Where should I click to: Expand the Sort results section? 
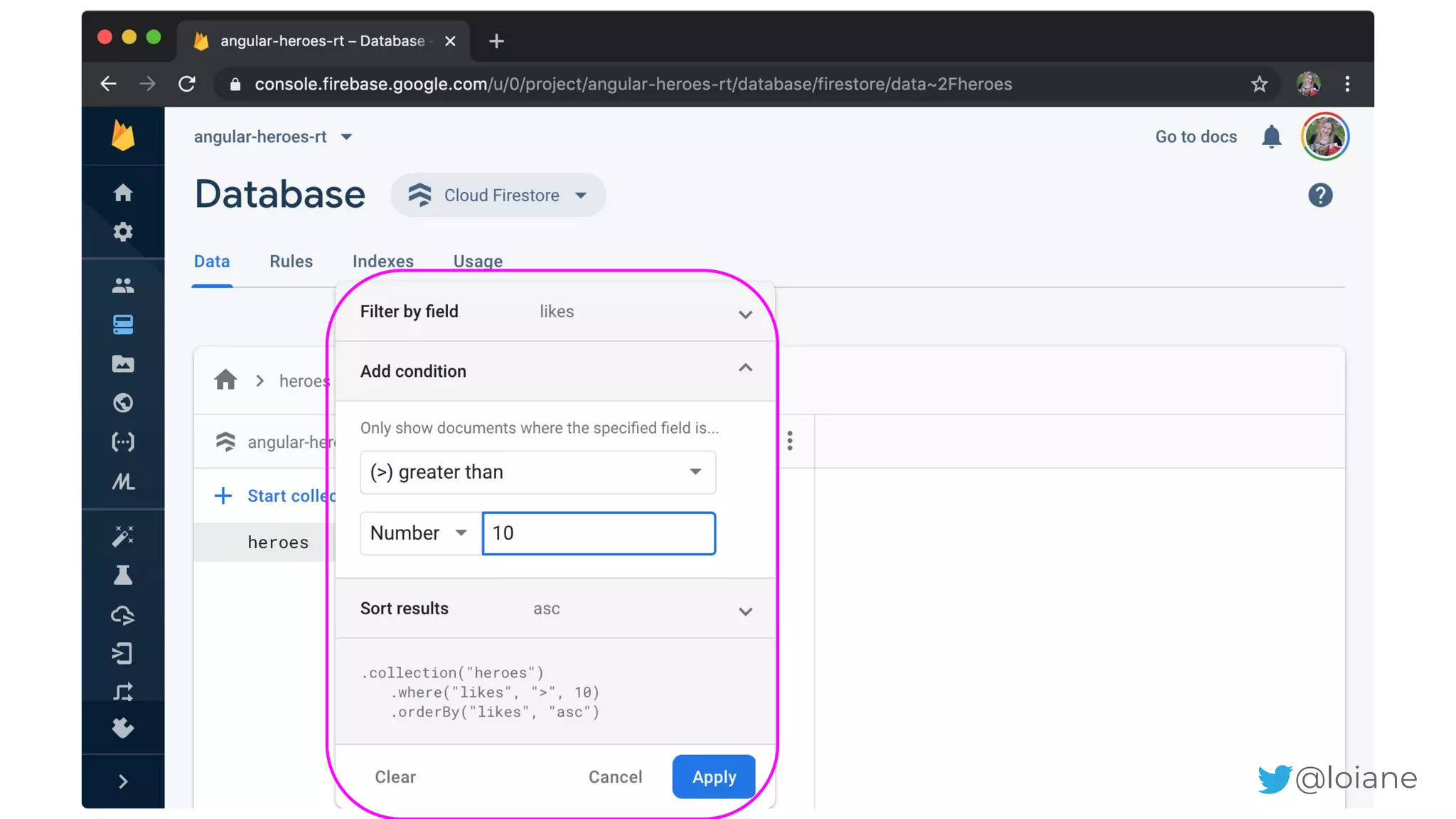tap(744, 611)
